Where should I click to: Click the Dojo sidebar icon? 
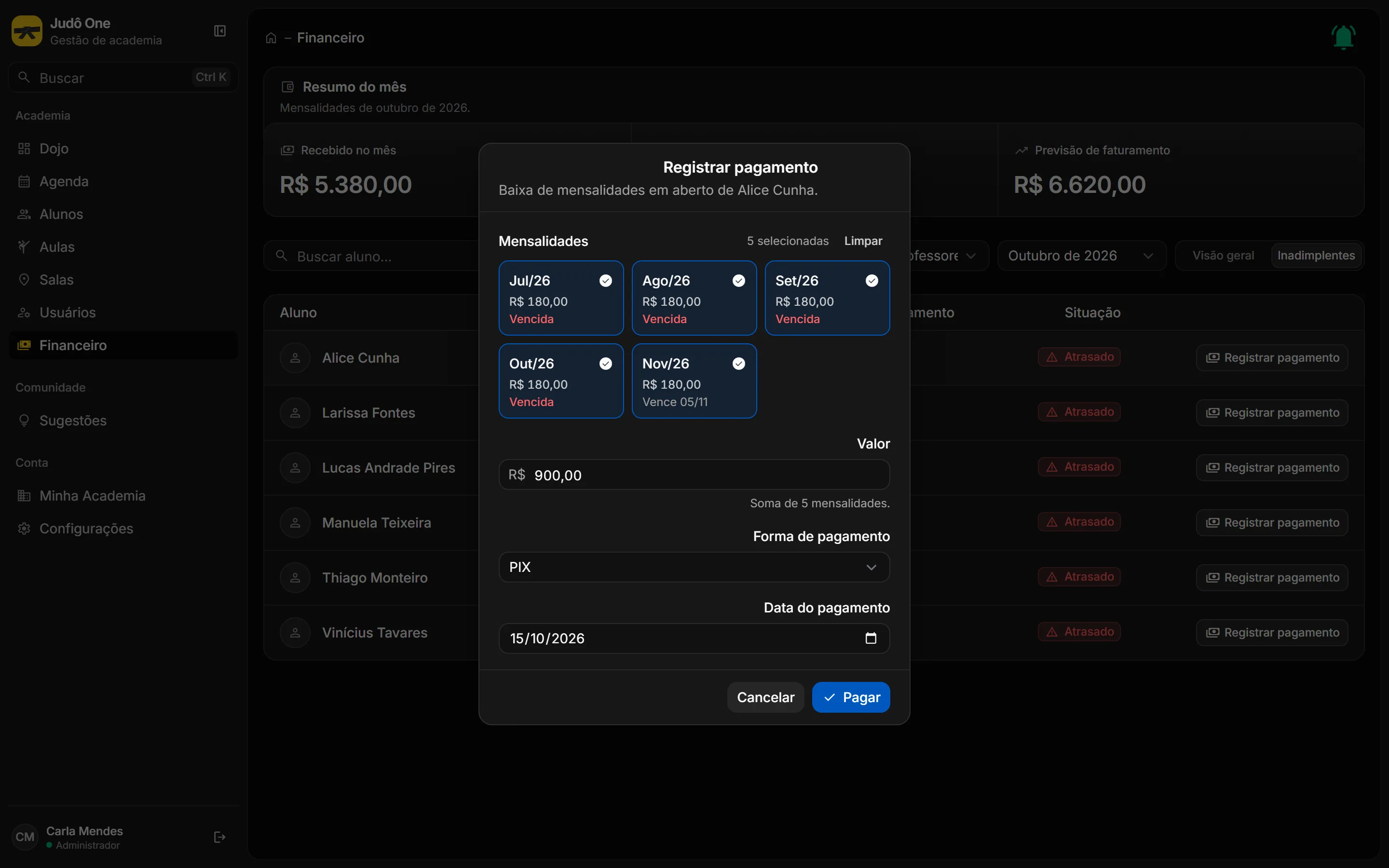pyautogui.click(x=24, y=149)
